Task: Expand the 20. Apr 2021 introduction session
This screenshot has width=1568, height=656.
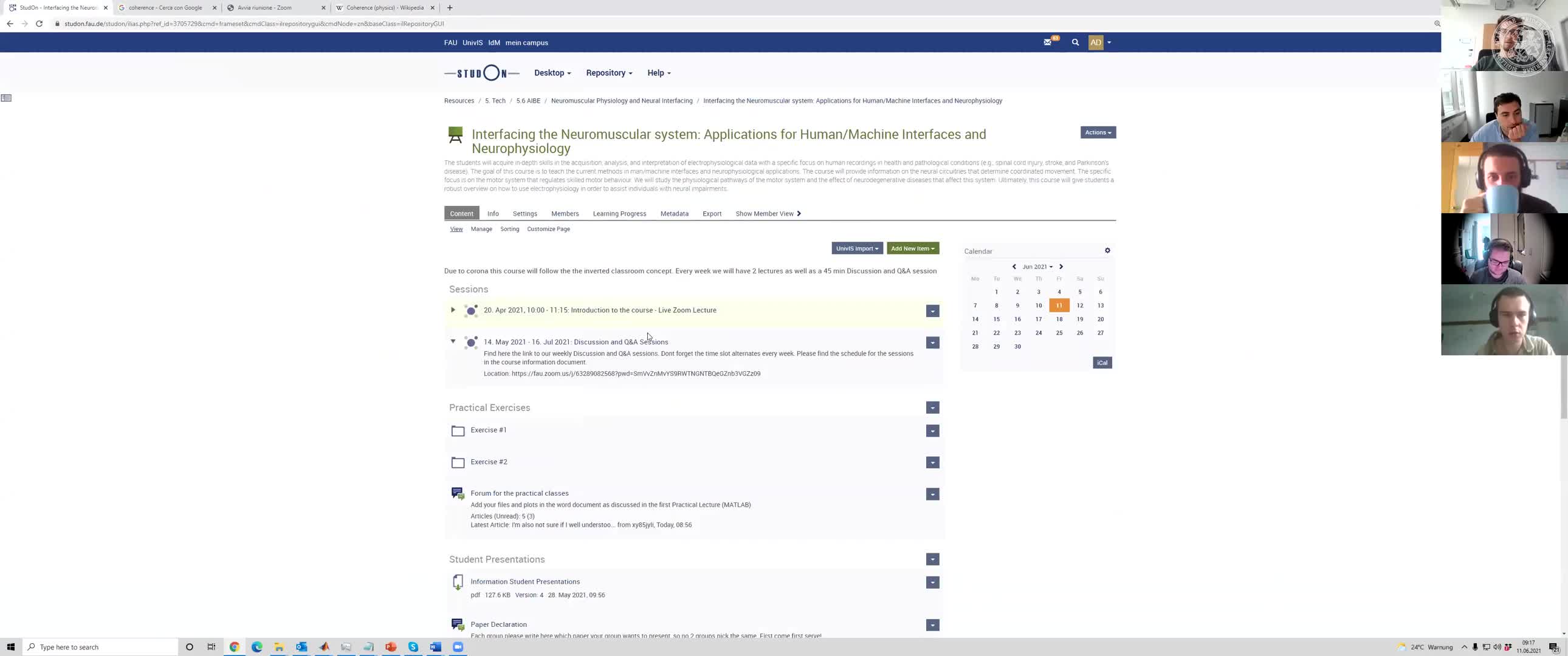Action: [453, 310]
